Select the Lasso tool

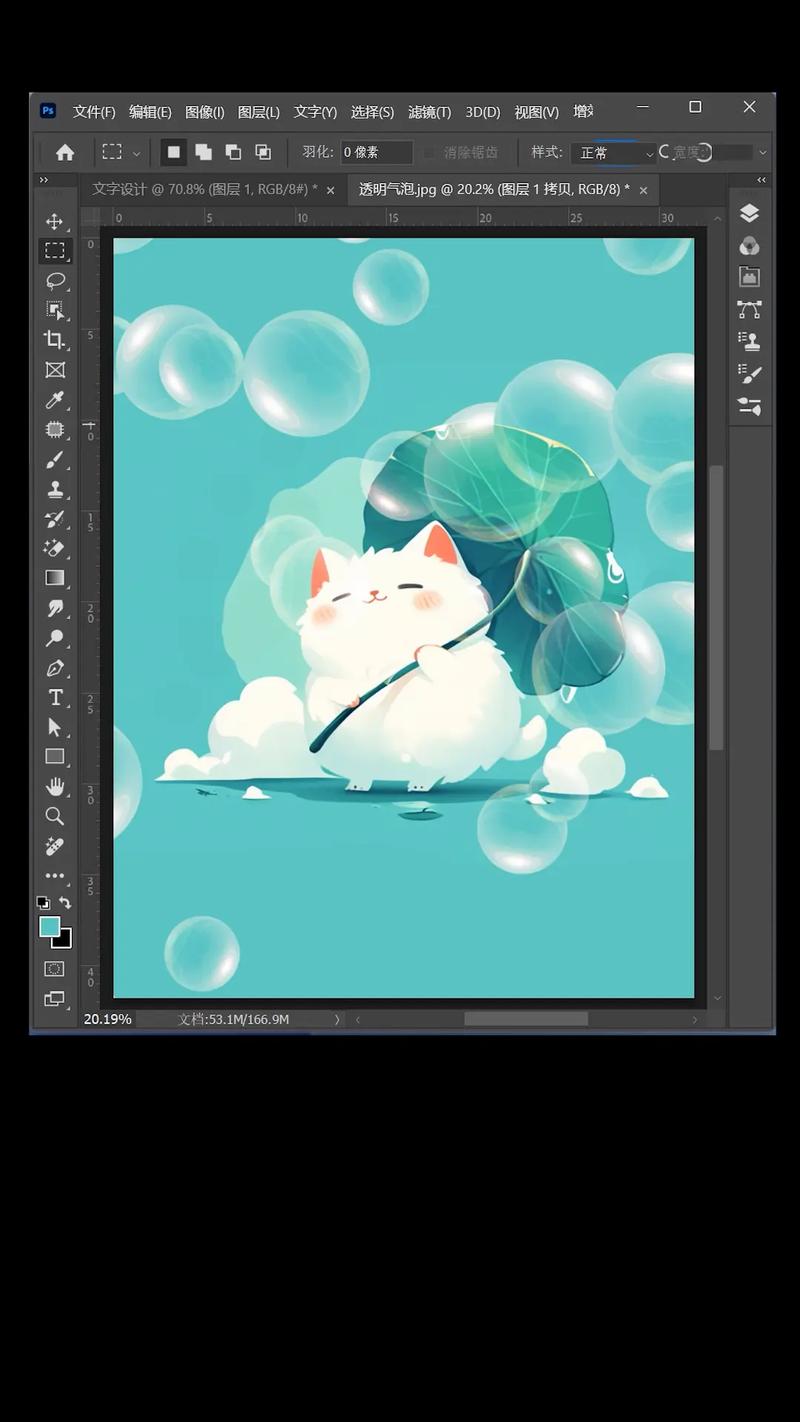(55, 280)
